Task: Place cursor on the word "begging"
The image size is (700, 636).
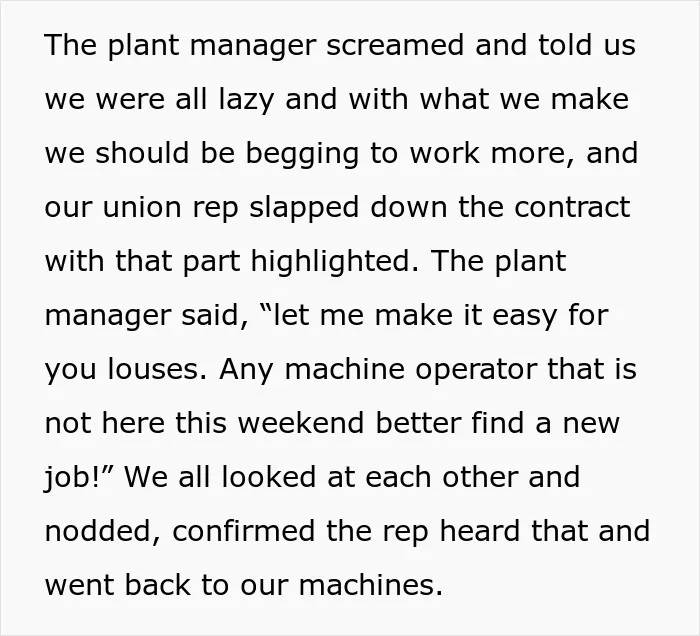Action: (302, 154)
